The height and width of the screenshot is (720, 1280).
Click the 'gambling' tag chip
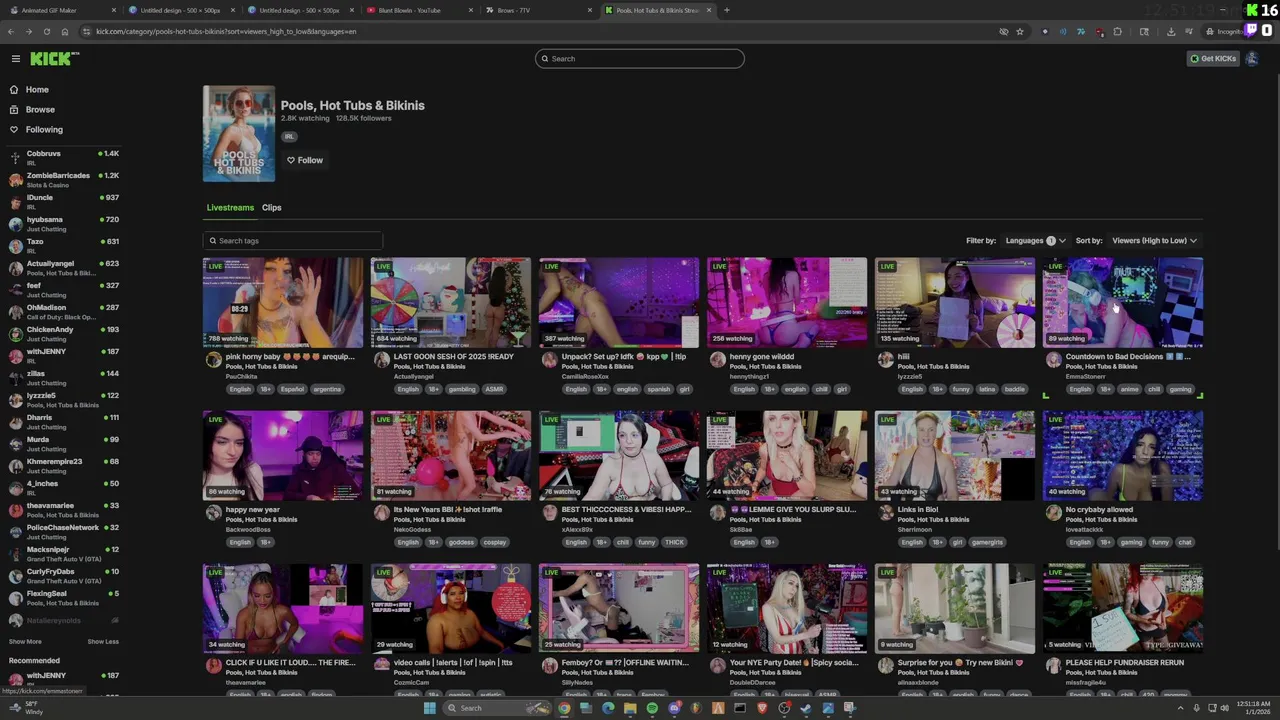tap(462, 390)
